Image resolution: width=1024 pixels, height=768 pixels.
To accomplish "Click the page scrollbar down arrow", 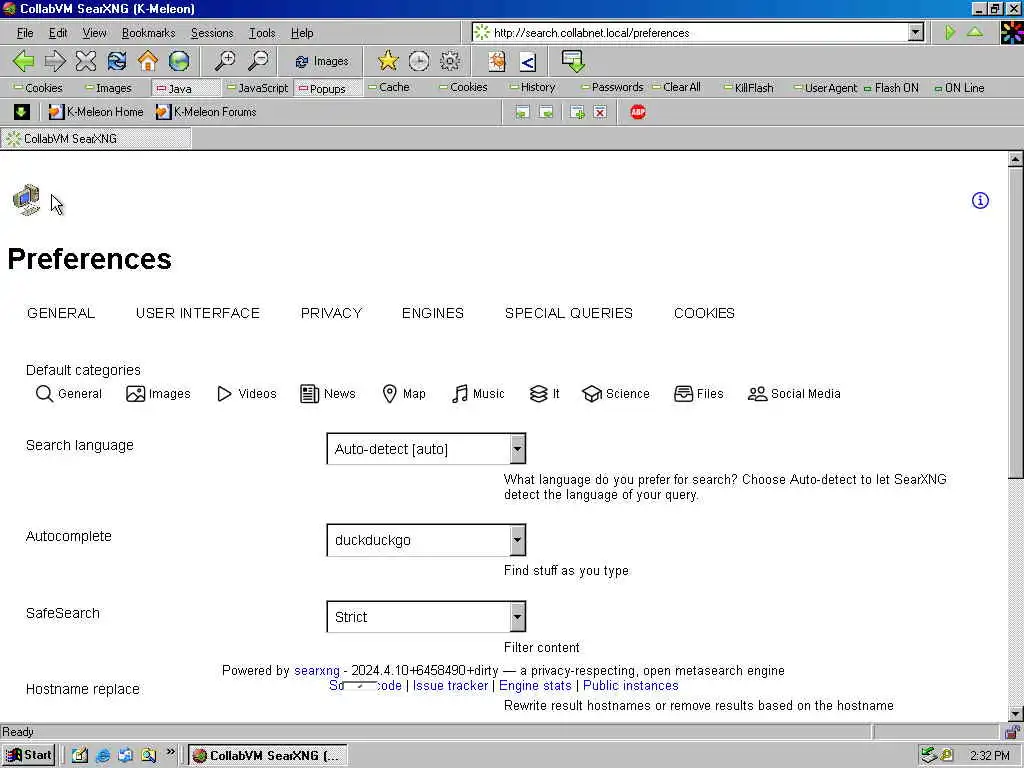I will (x=1016, y=714).
